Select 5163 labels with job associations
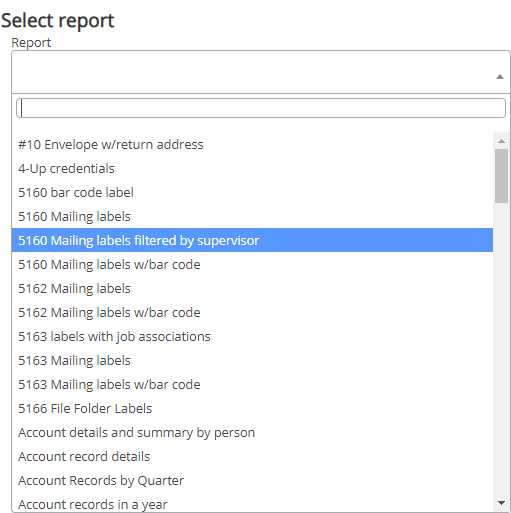This screenshot has width=511, height=513. pyautogui.click(x=252, y=337)
